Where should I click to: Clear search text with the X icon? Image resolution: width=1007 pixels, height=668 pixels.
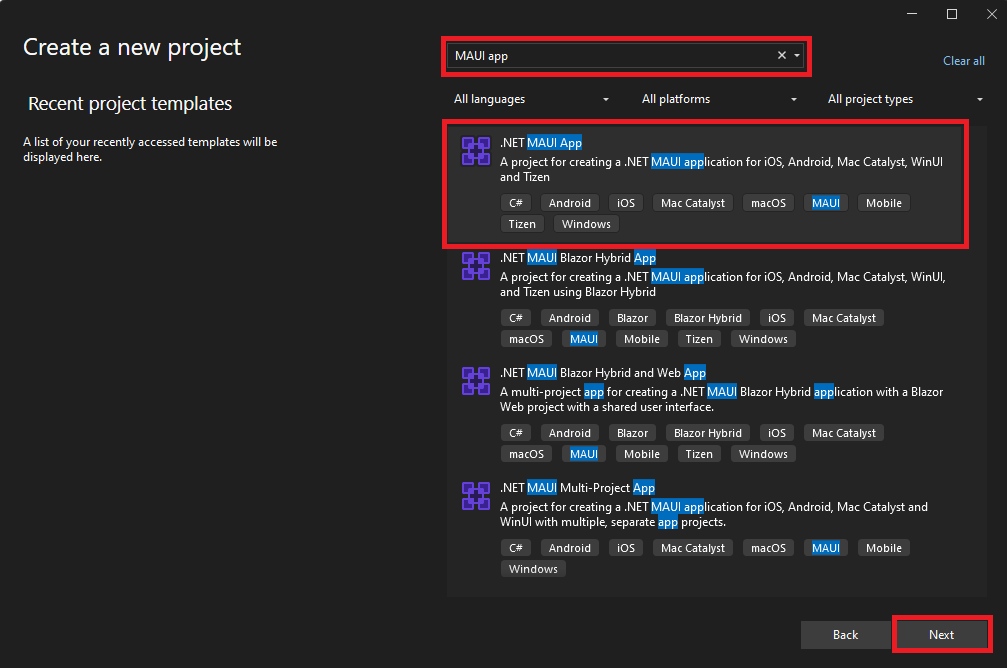782,56
